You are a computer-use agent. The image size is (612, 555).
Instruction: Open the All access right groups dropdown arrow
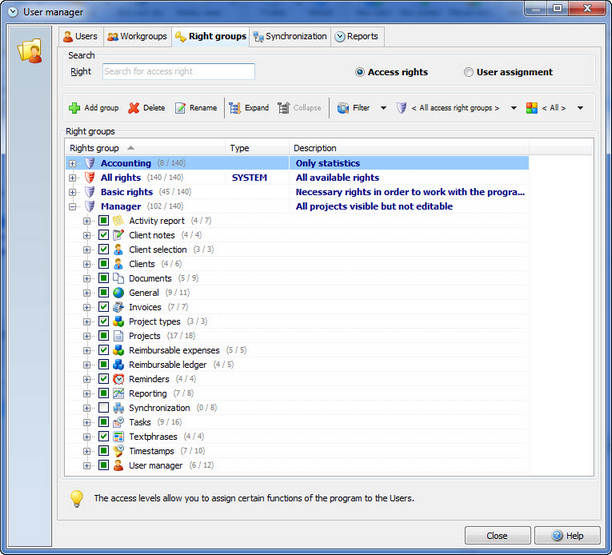pyautogui.click(x=514, y=108)
